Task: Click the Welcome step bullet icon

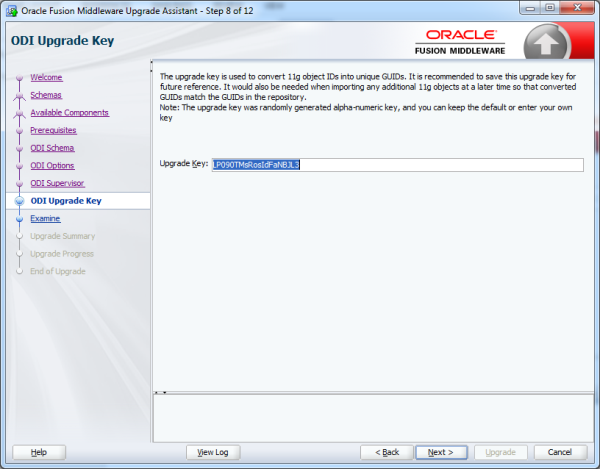Action: [20, 78]
